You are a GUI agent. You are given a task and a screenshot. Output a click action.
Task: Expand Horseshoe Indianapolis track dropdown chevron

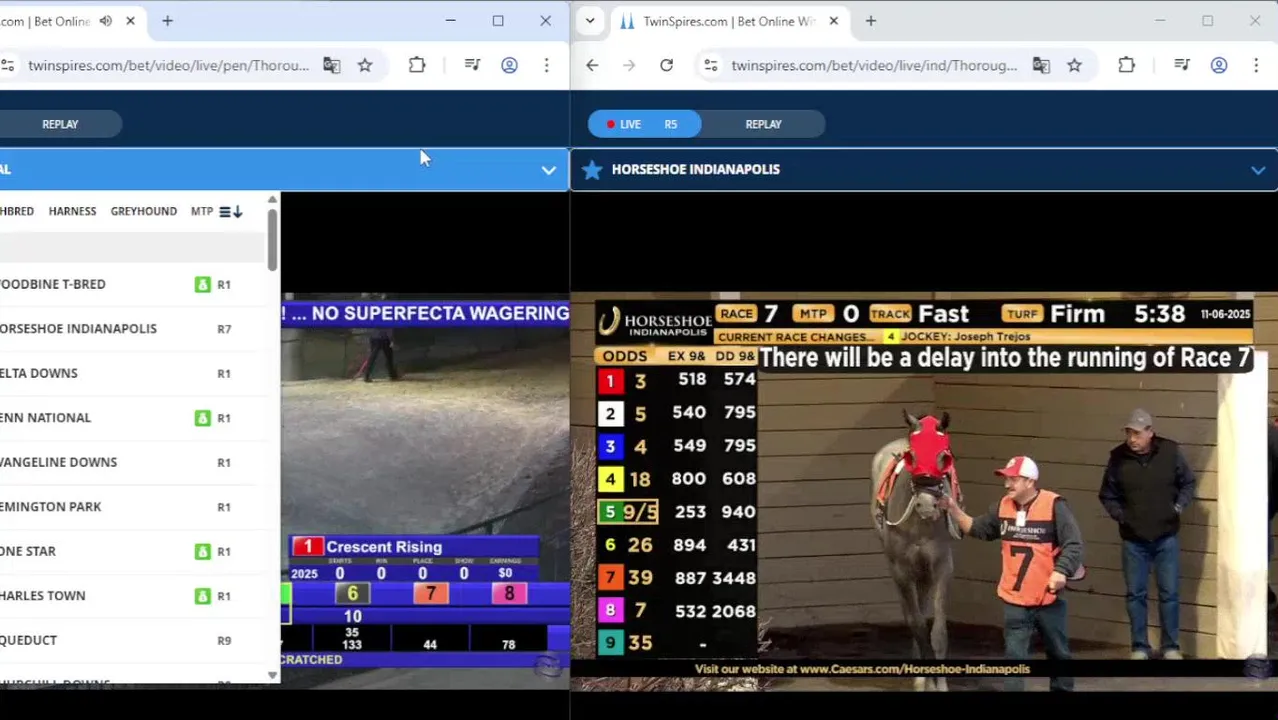(x=1258, y=171)
